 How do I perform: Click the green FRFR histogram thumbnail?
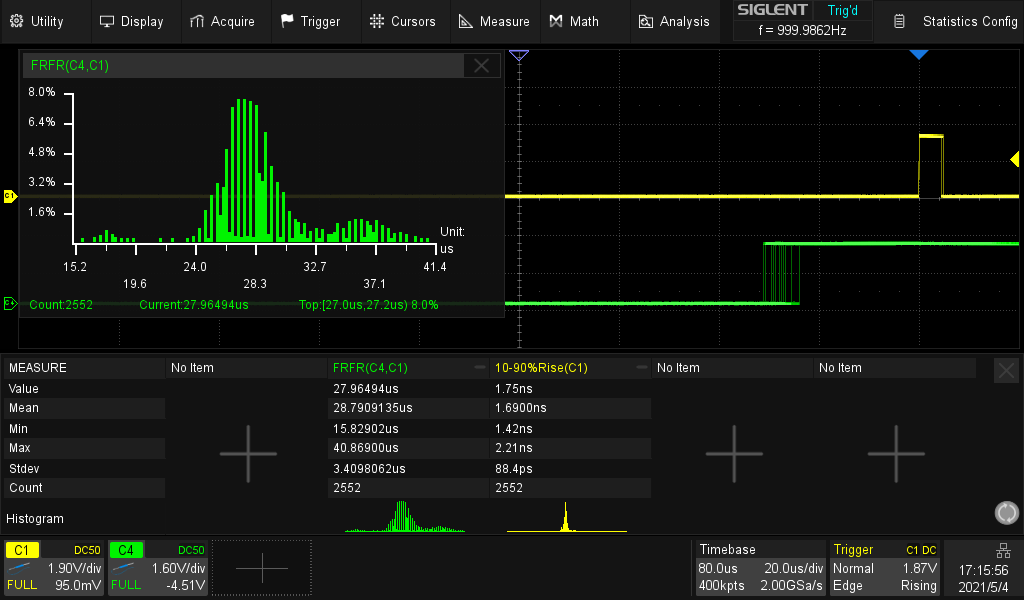click(405, 516)
